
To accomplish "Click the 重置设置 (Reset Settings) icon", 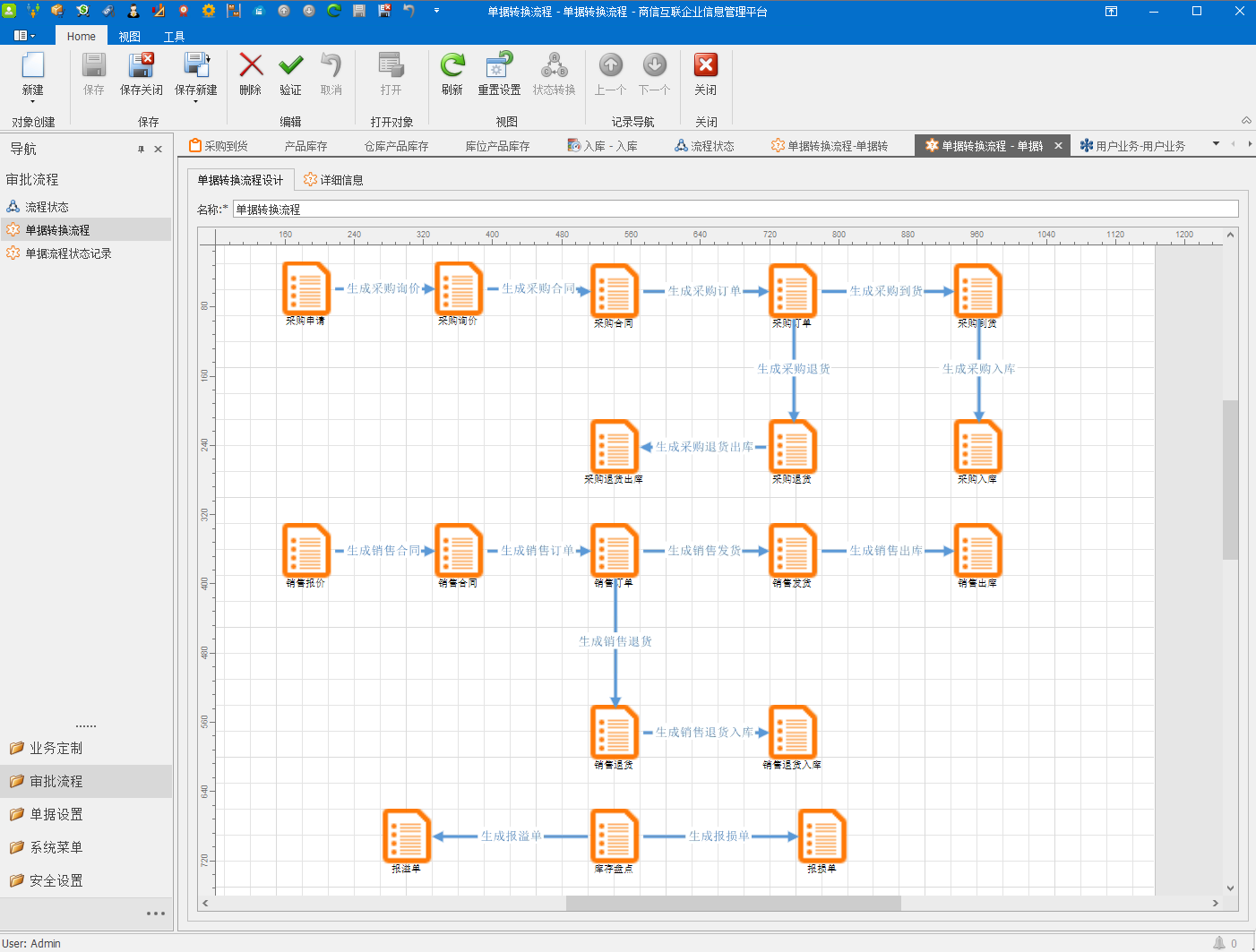I will pyautogui.click(x=499, y=65).
